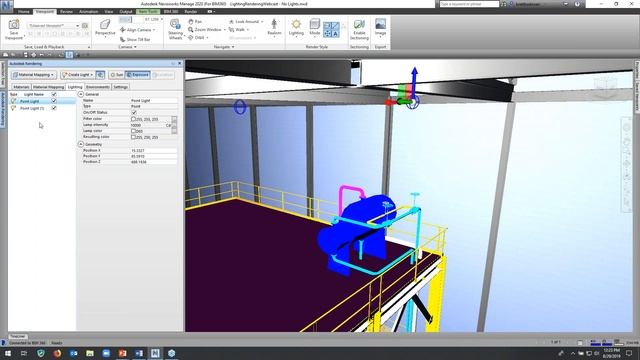Collapse the General section
The width and height of the screenshot is (640, 360).
[81, 94]
